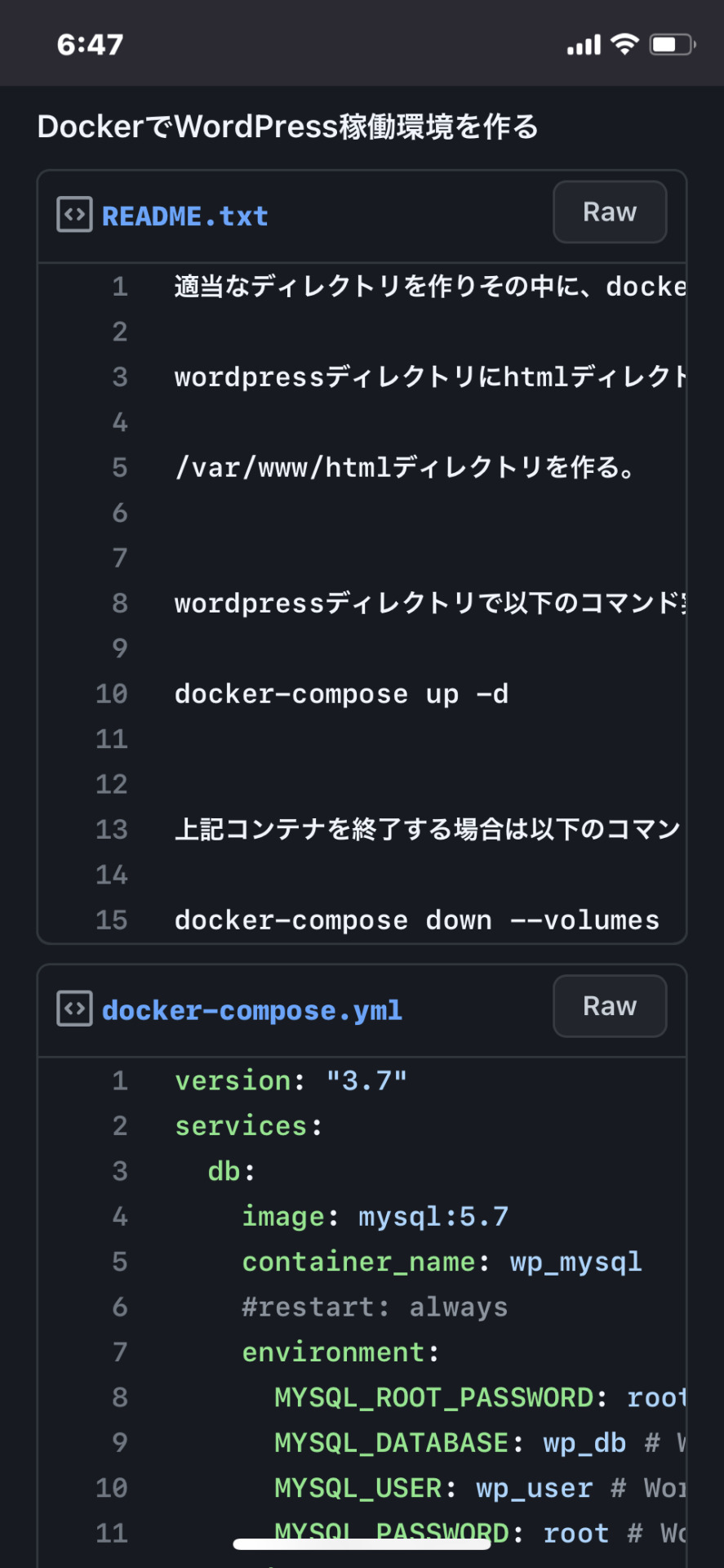724x1568 pixels.
Task: Tap the home indicator bar
Action: tap(362, 1543)
